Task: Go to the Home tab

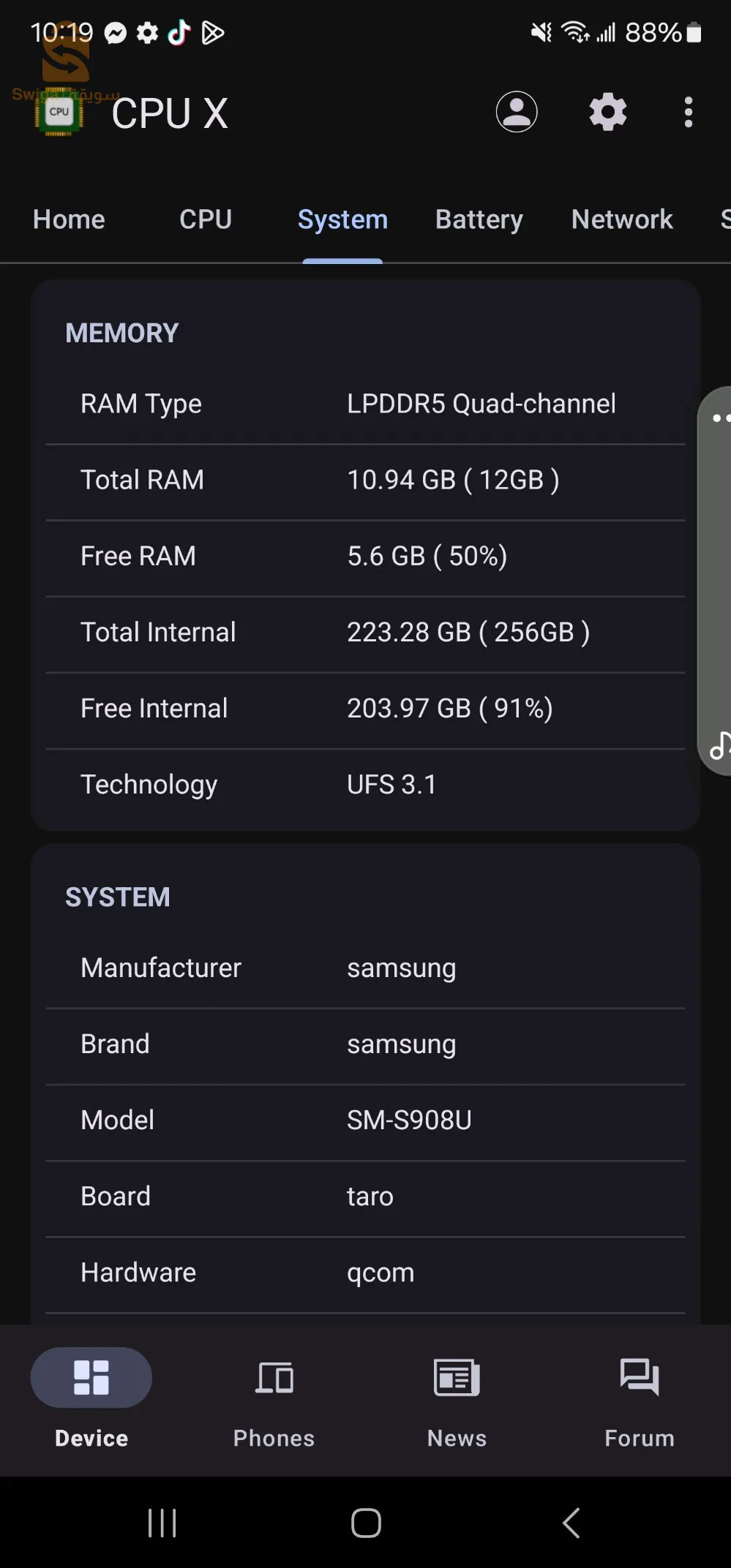Action: click(x=68, y=219)
